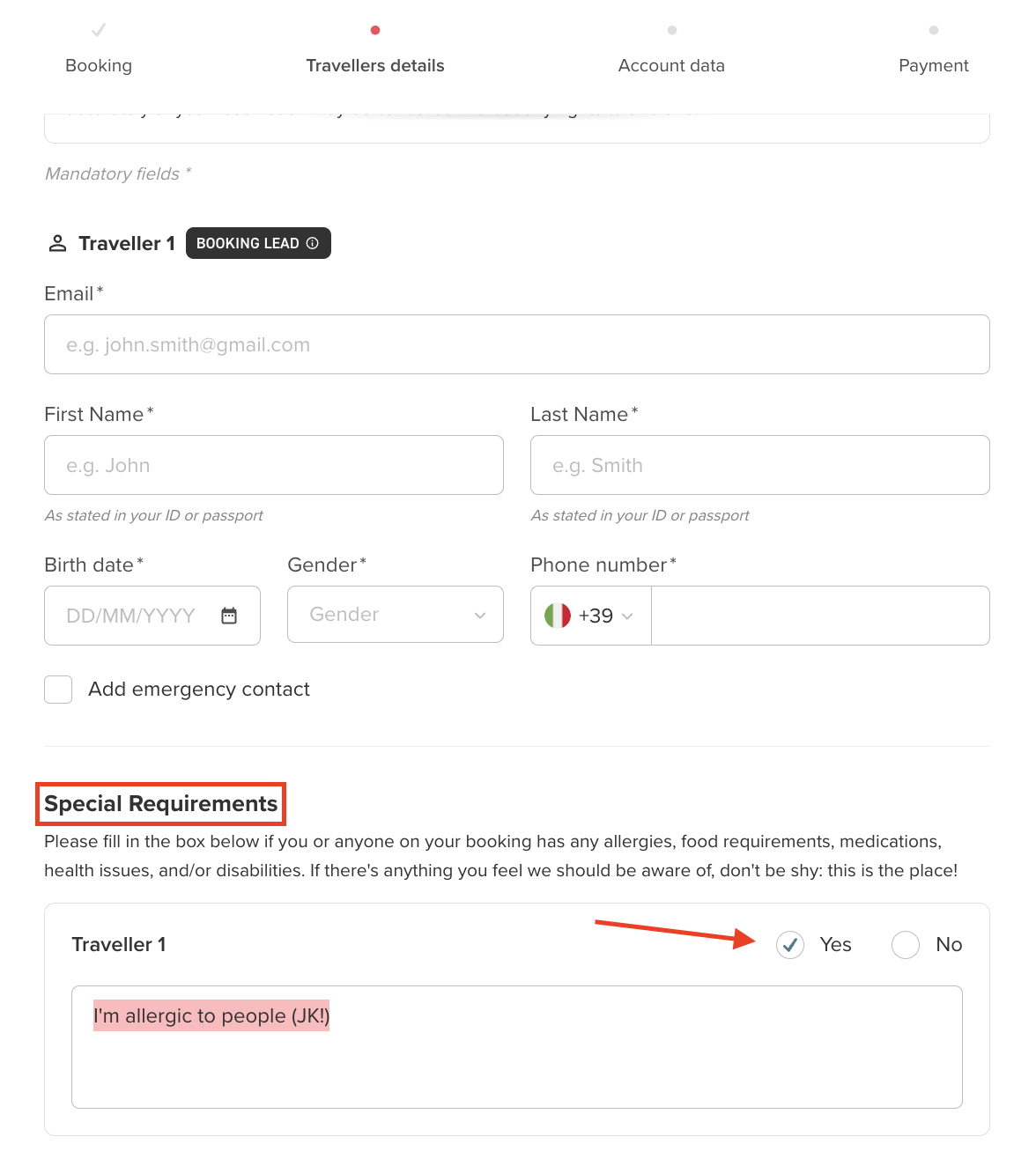
Task: Open the Payment step
Action: tap(933, 65)
